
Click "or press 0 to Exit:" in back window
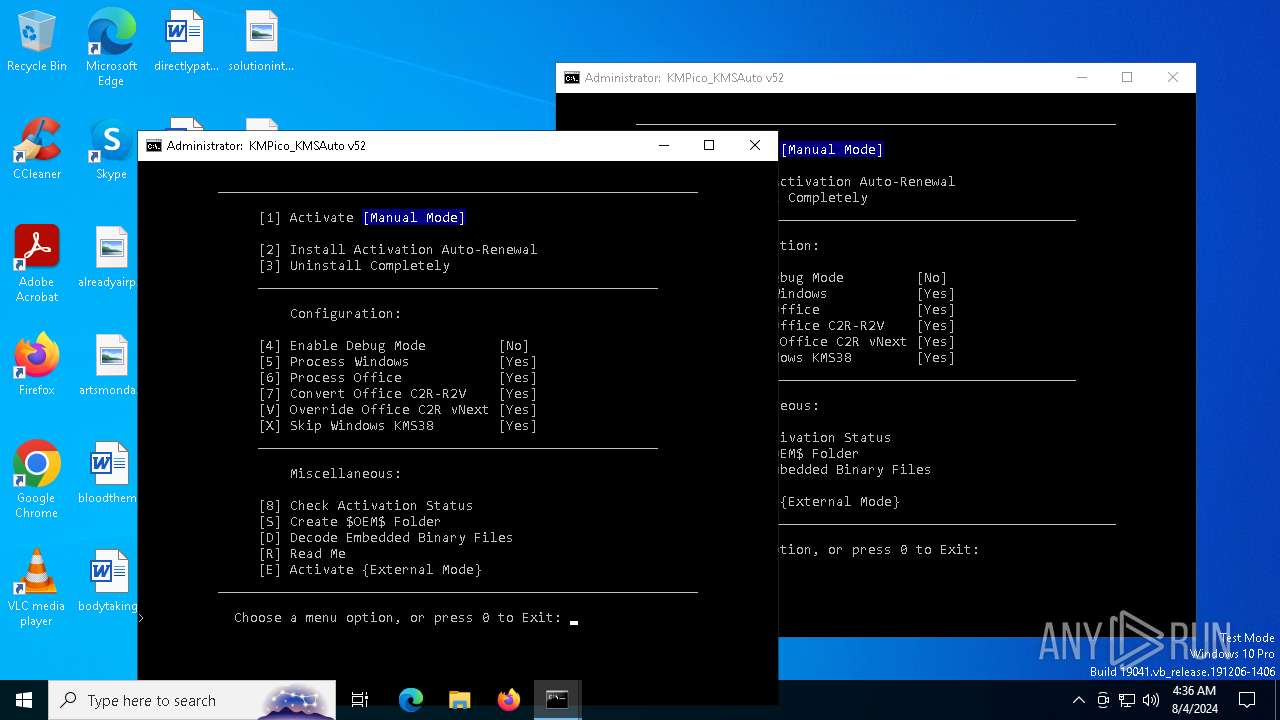(904, 550)
